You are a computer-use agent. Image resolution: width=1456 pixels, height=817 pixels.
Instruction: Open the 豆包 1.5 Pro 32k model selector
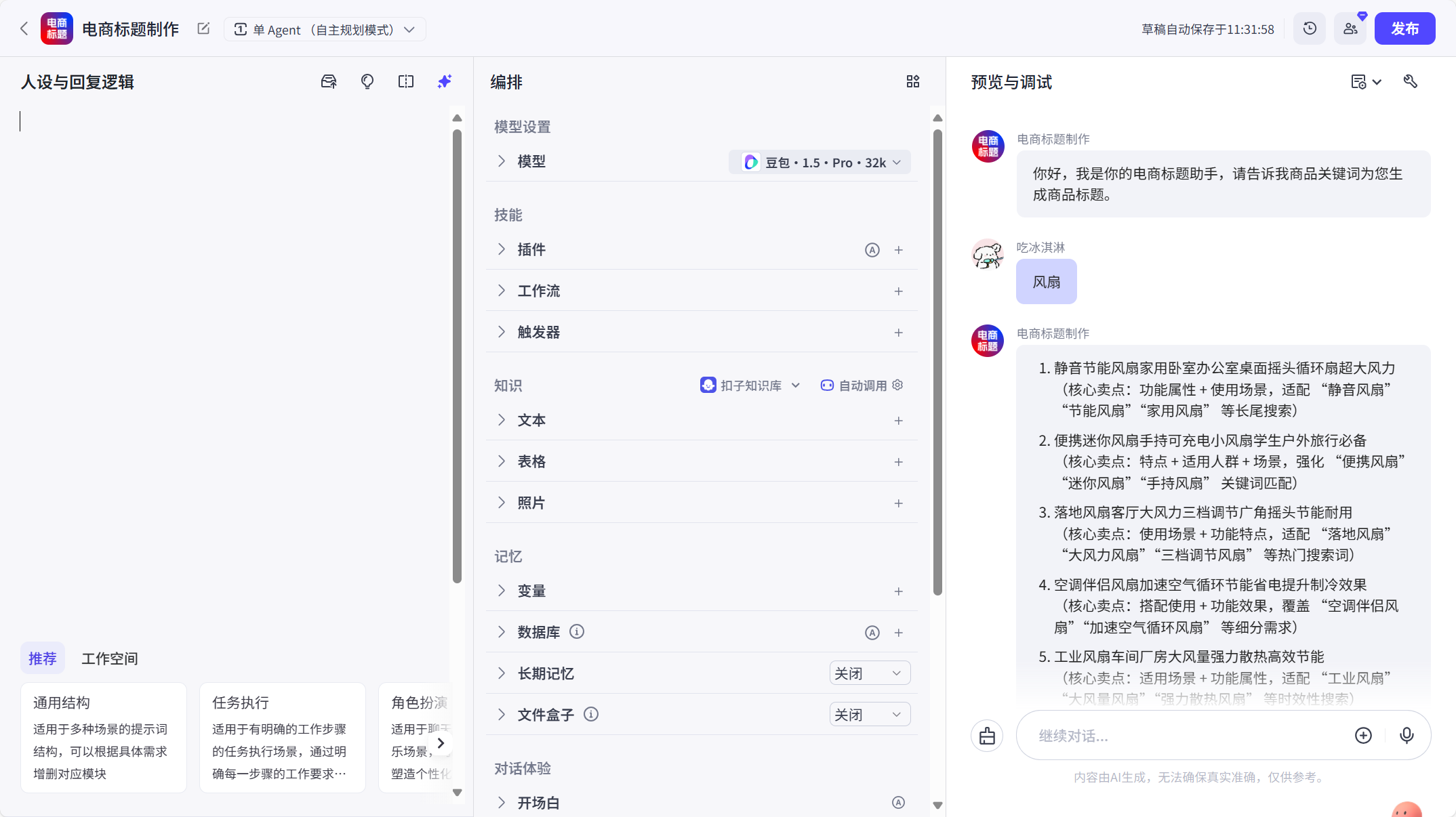click(x=819, y=162)
